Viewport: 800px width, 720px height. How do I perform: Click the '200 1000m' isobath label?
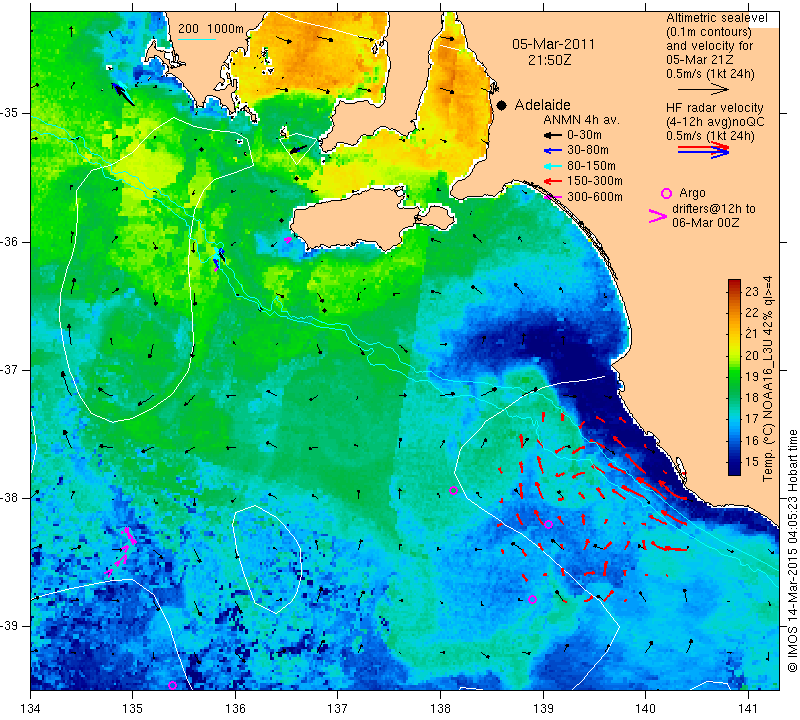(x=211, y=29)
